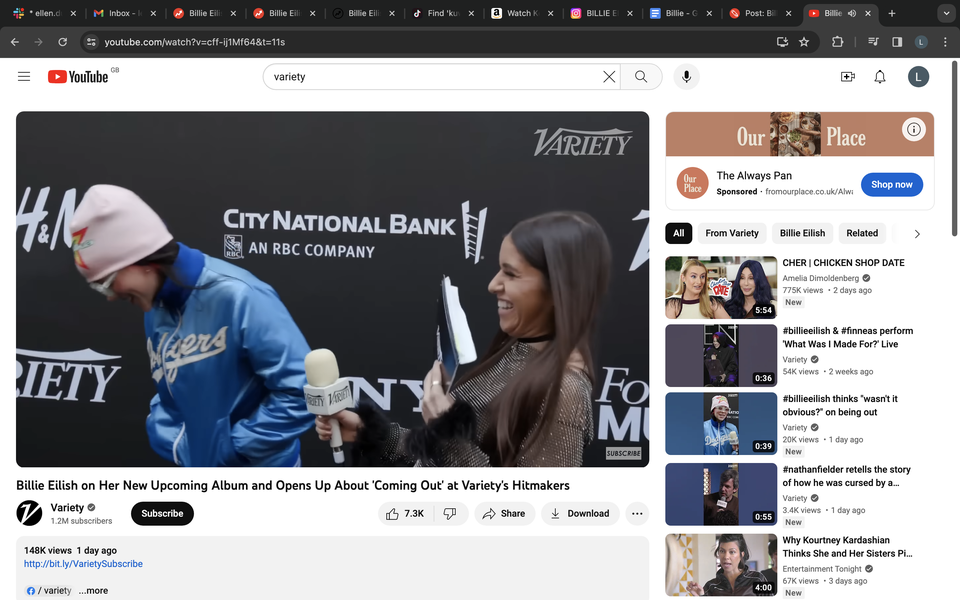The image size is (960, 600).
Task: Select the From Variety filter chip
Action: click(732, 233)
